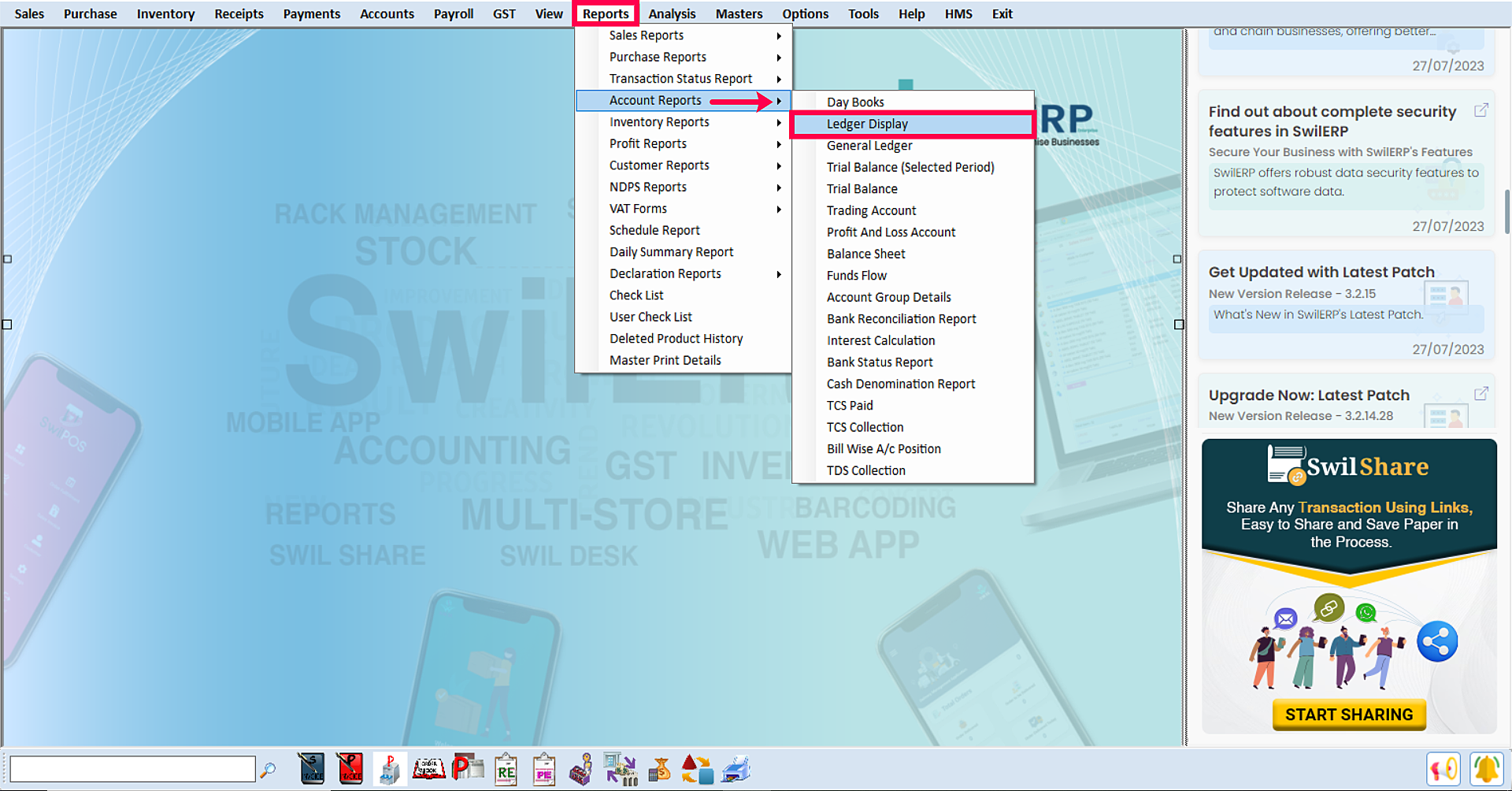Expand the Sales Reports submenu arrow
The width and height of the screenshot is (1512, 791).
779,35
